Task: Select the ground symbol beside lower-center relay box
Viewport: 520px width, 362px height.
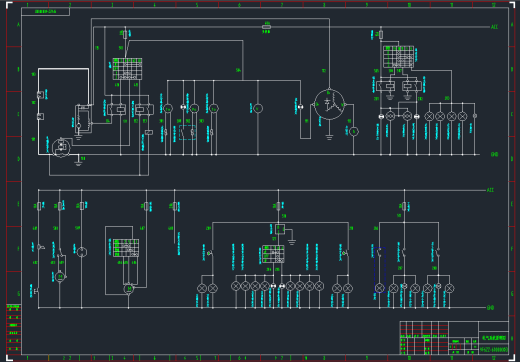Action: 292,242
